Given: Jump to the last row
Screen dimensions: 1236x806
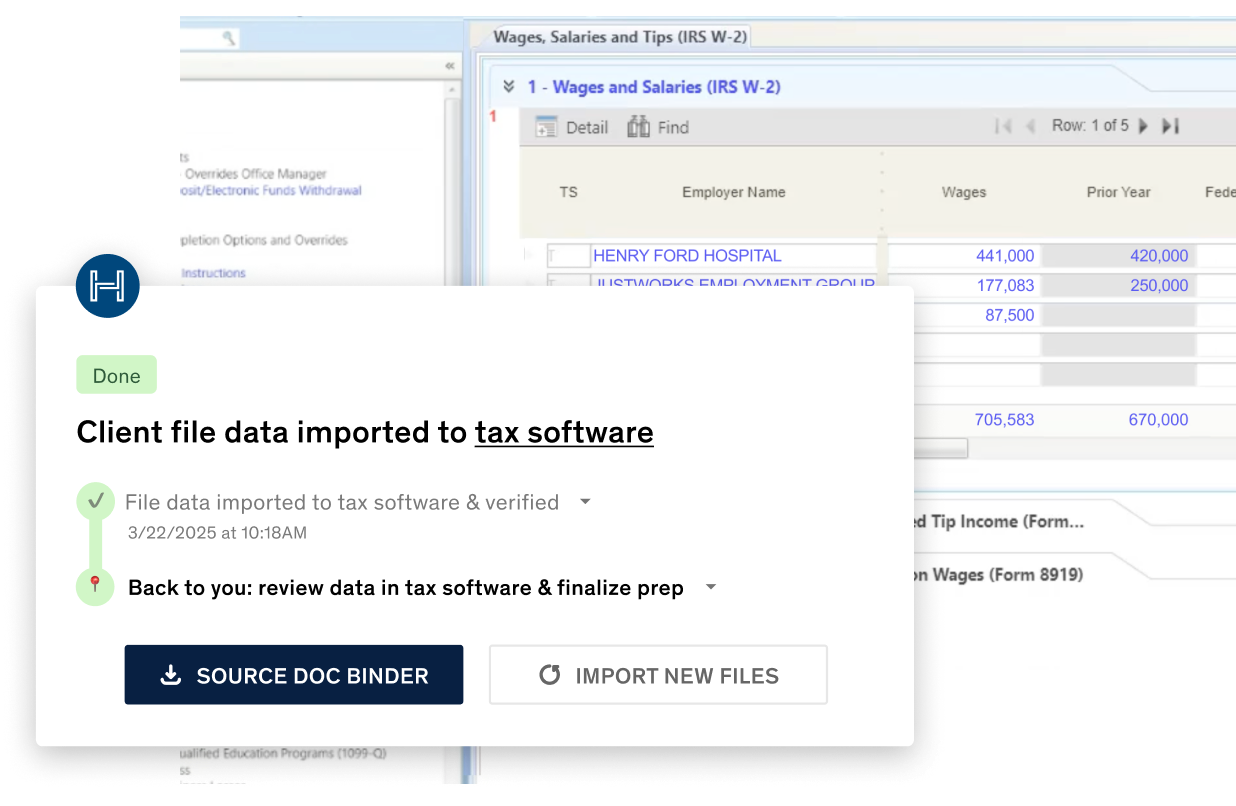Looking at the screenshot, I should coord(1170,126).
